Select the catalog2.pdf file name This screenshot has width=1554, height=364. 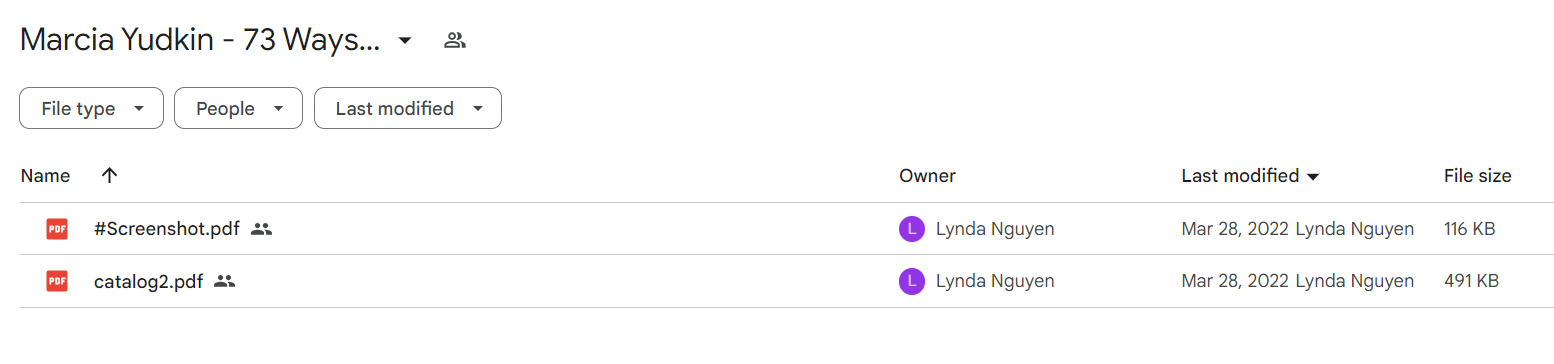pyautogui.click(x=148, y=281)
